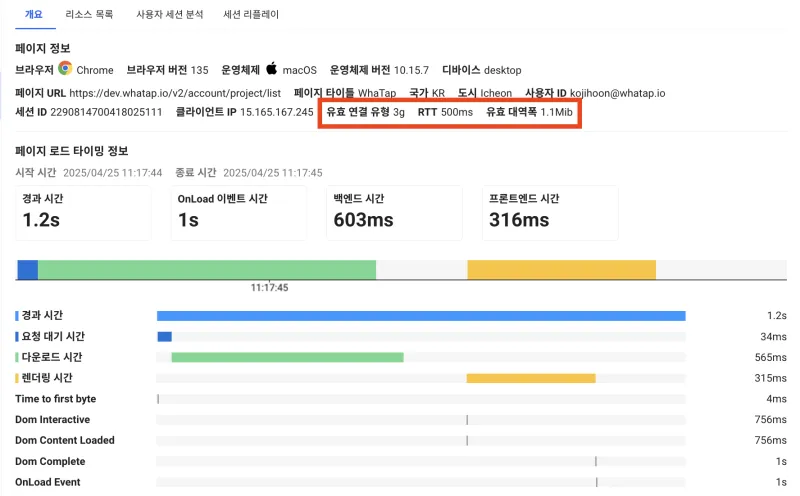
Task: Select the 세션 리플레이 tab
Action: tap(251, 14)
